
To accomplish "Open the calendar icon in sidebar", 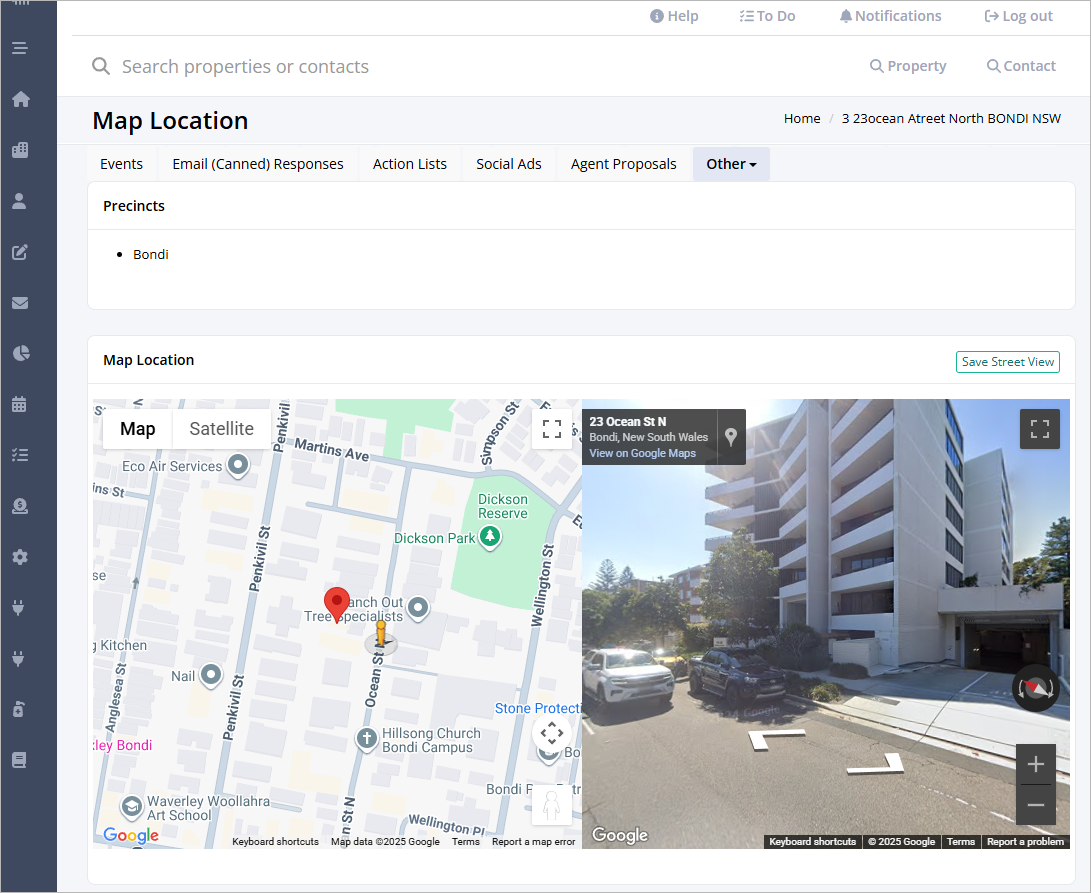I will tap(19, 404).
